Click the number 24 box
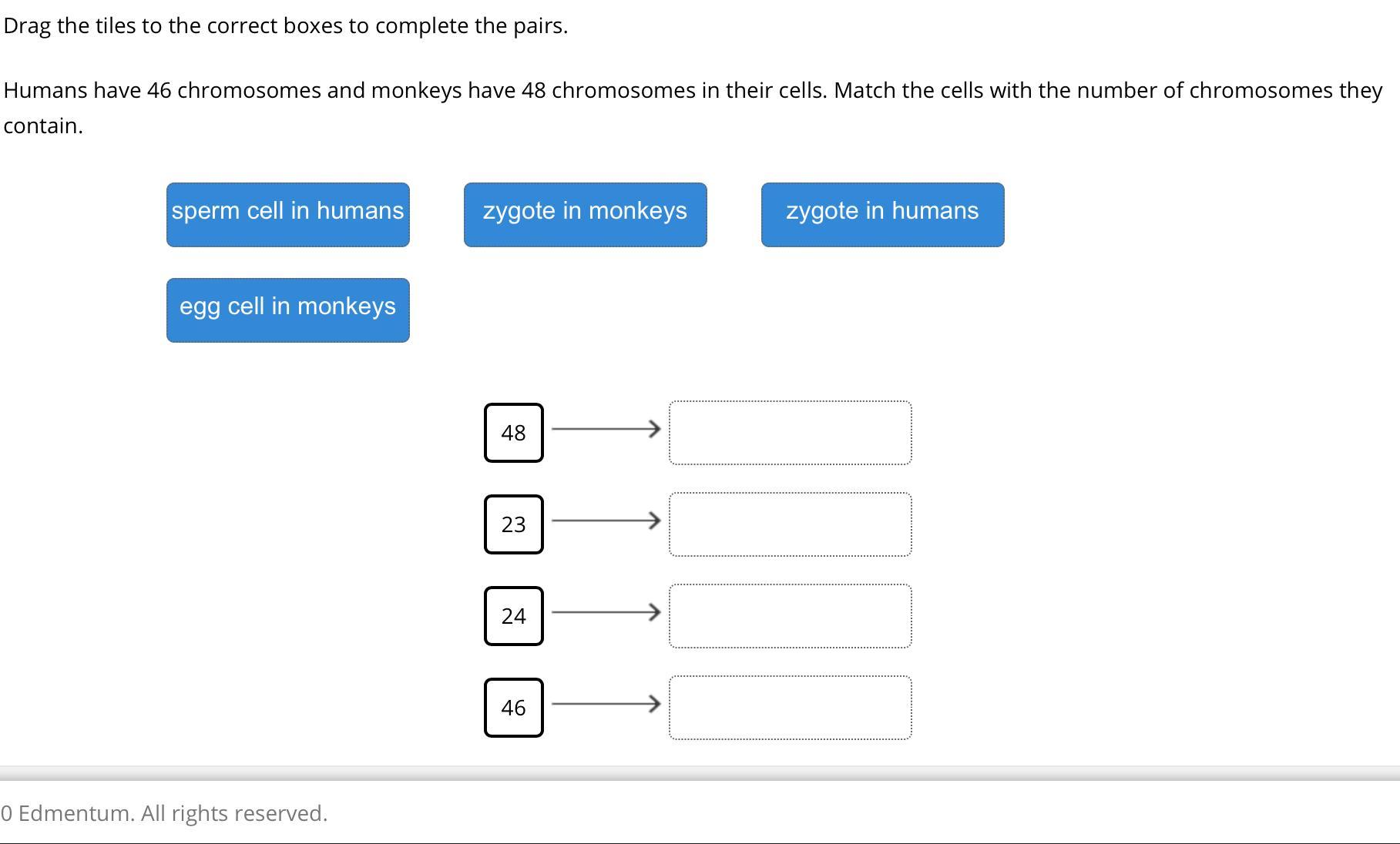This screenshot has height=844, width=1400. [x=514, y=616]
